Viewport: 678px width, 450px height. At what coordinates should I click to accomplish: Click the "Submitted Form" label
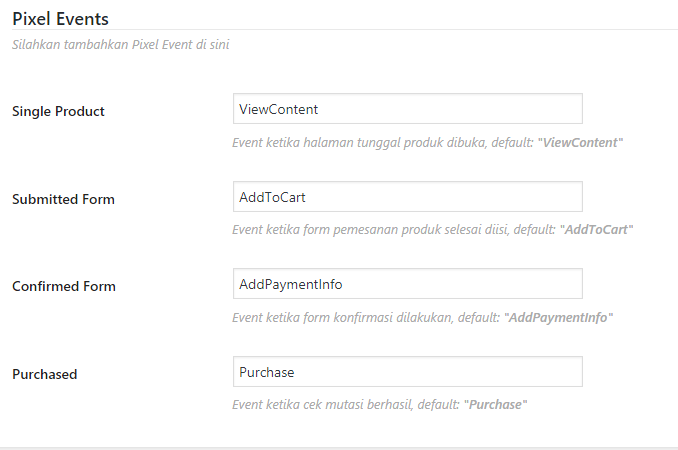[63, 199]
